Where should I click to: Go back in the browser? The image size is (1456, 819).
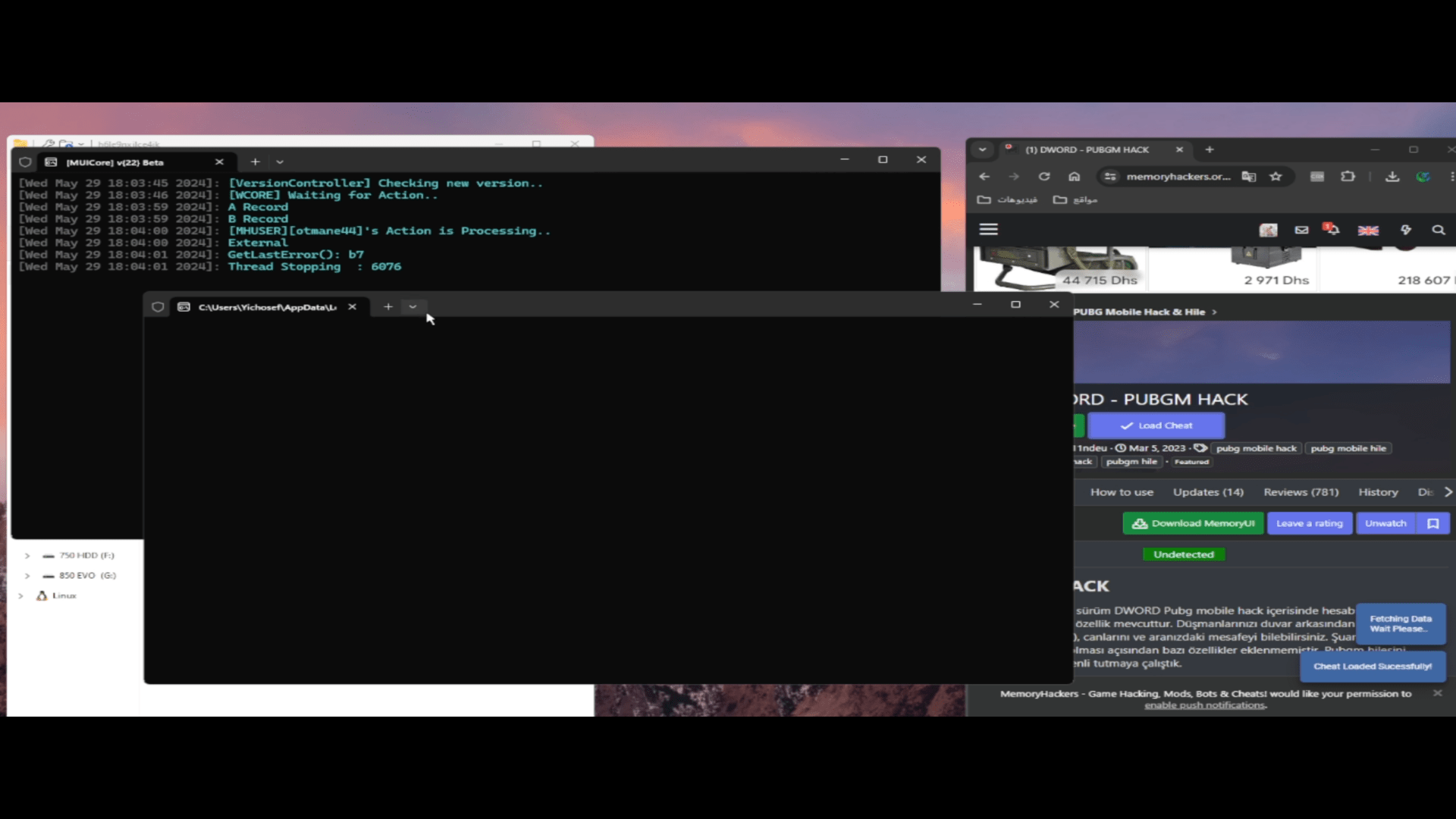(x=984, y=177)
